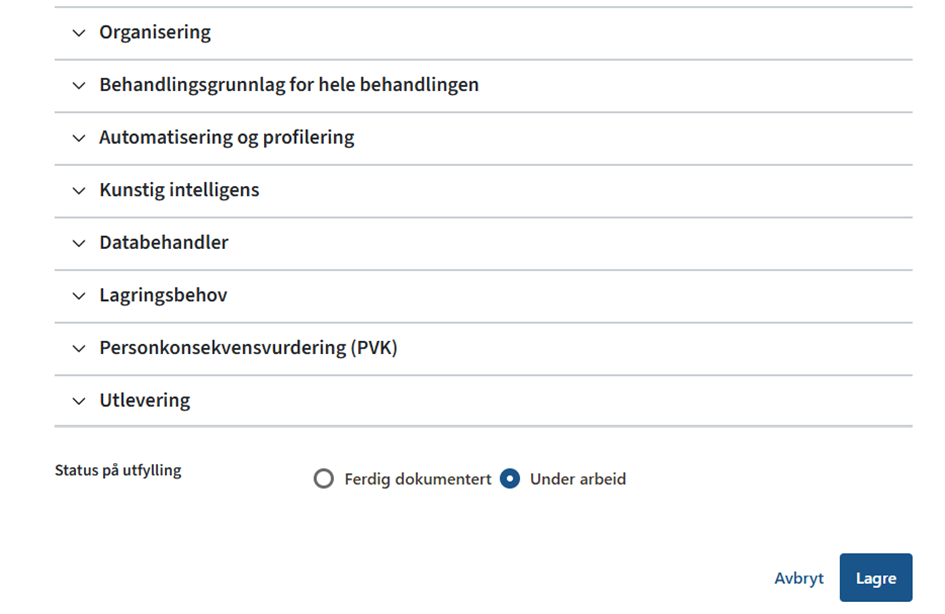Open the Kunstig intelligens section heading
Viewport: 945px width, 614px height.
[x=179, y=190]
